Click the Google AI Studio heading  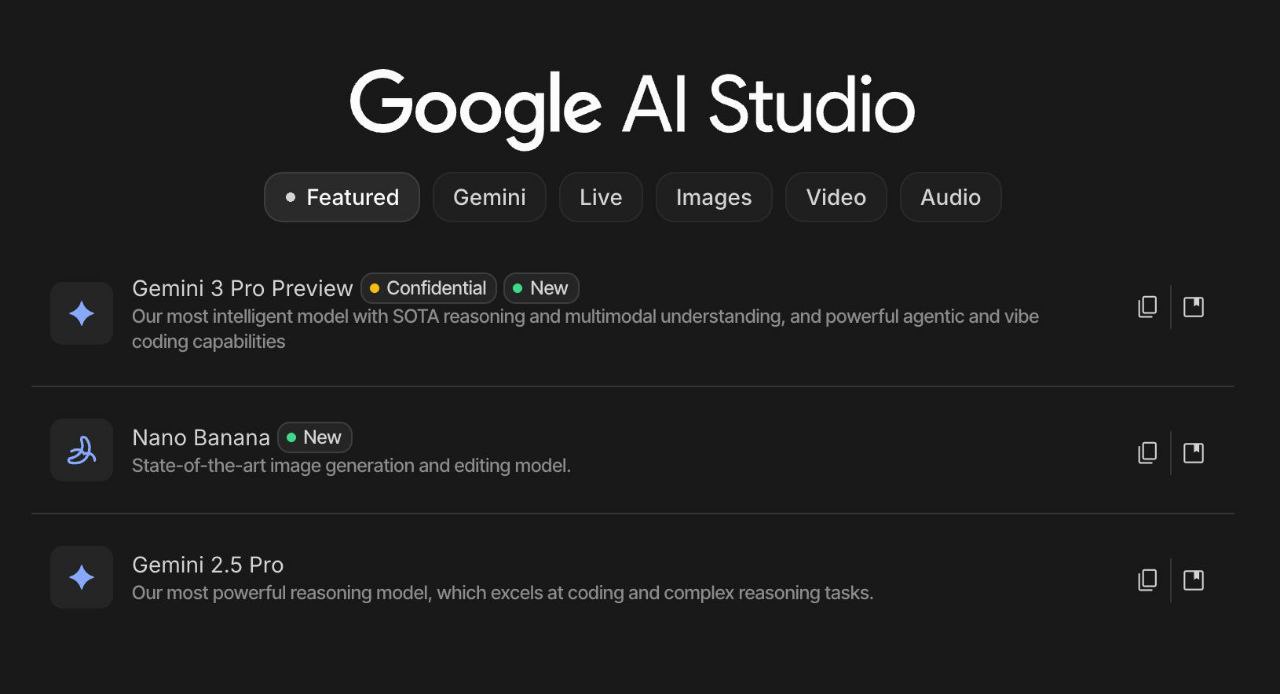point(632,103)
